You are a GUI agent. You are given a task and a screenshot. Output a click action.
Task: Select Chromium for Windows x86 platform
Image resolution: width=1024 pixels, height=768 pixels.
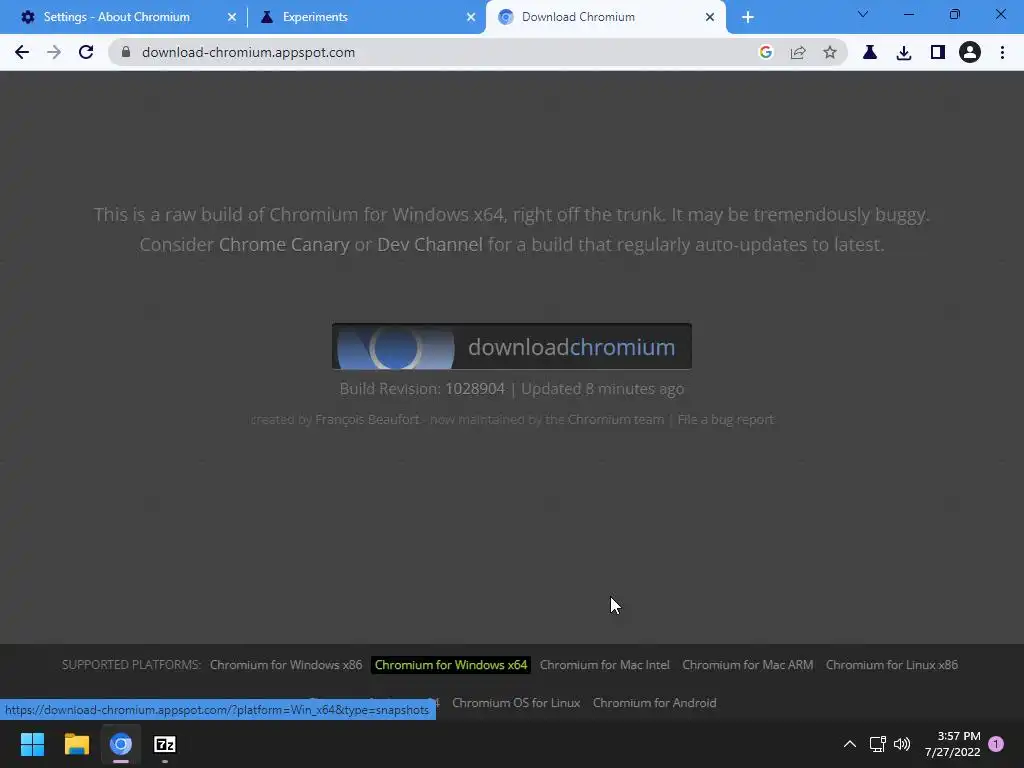pos(286,665)
